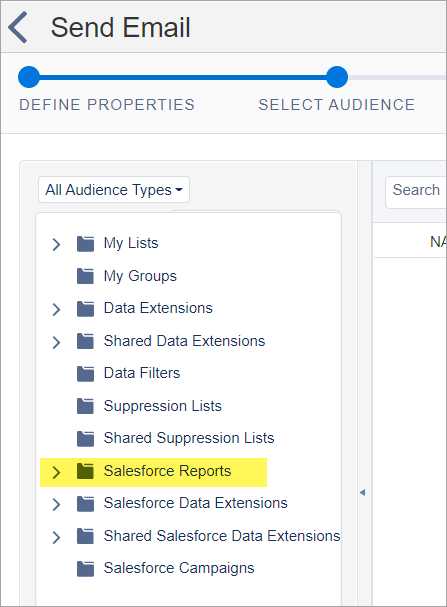Viewport: 447px width, 607px height.
Task: Click the Select Audience step circle
Action: tap(337, 77)
